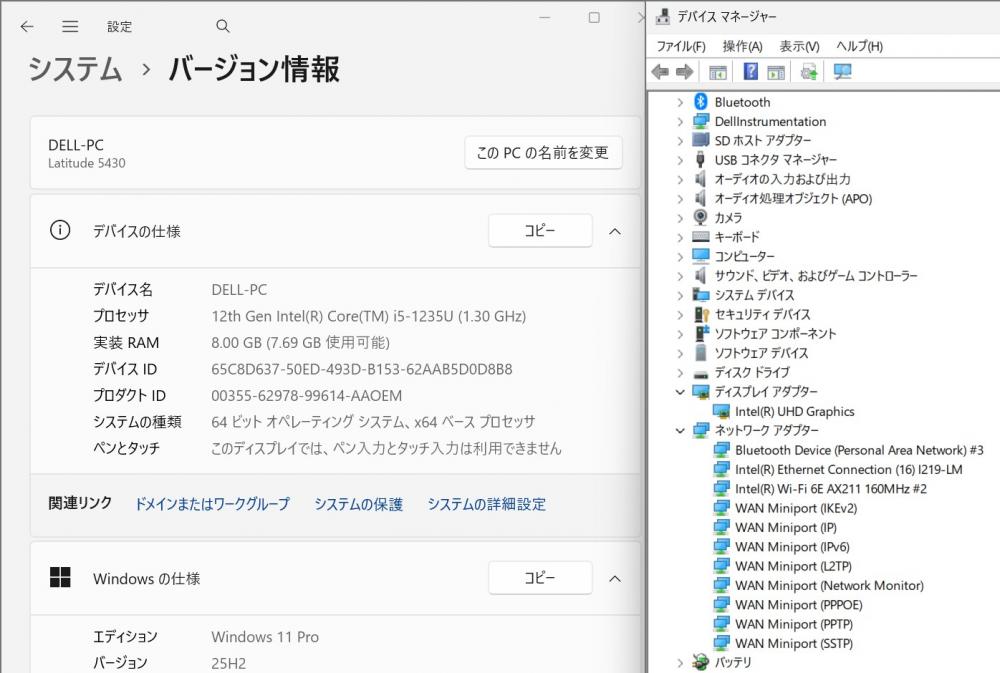Select WAN Miniport (IP) entry

coord(786,527)
